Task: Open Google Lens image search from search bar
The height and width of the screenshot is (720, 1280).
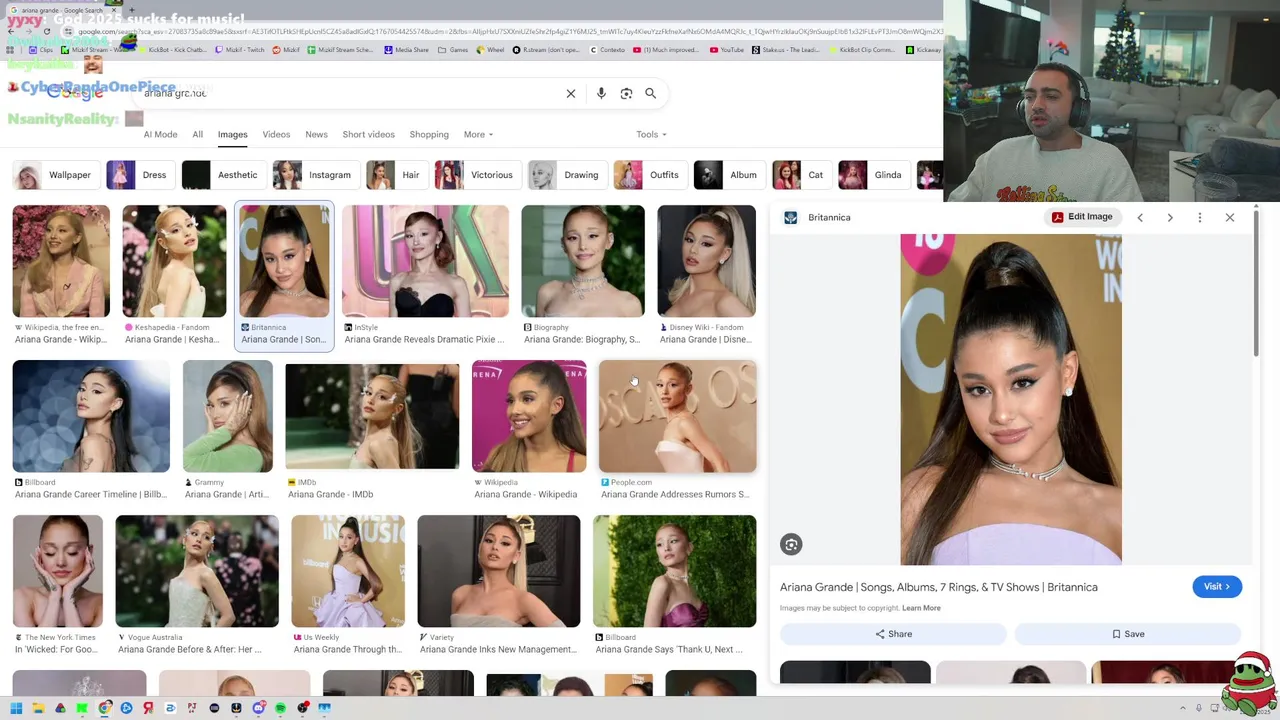Action: pos(626,93)
